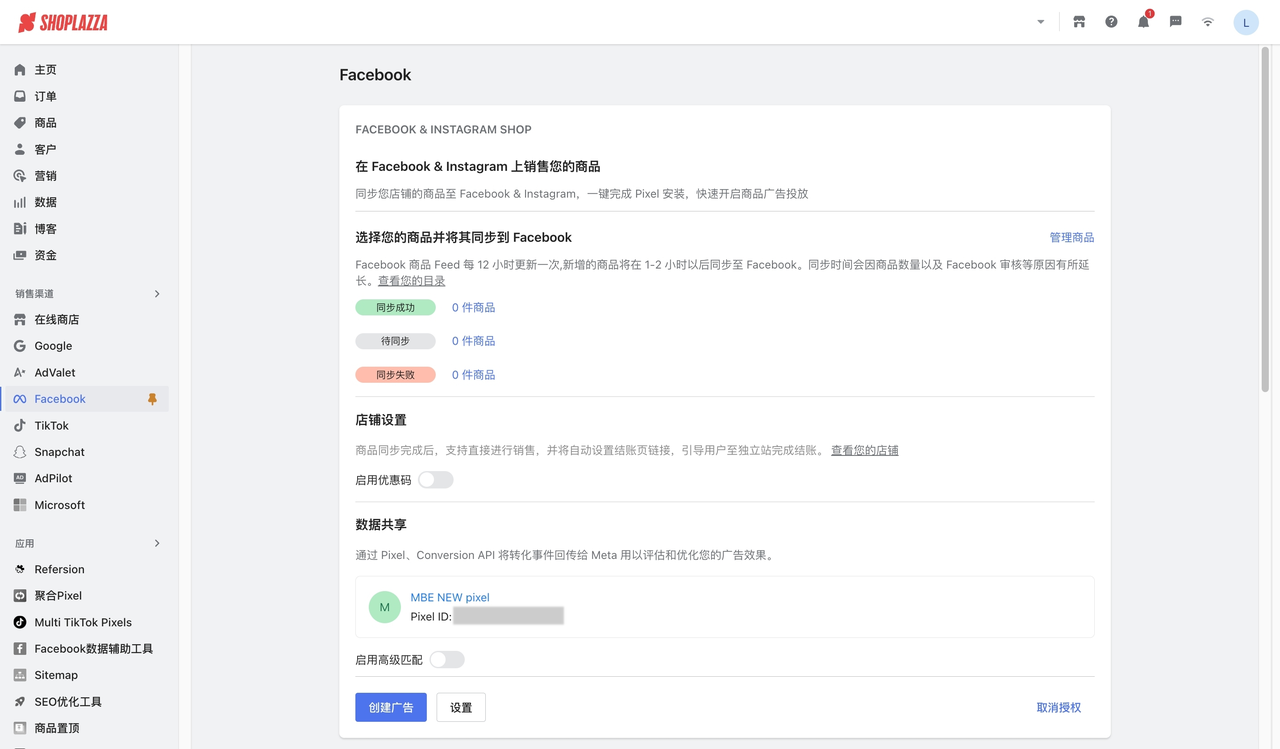
Task: Collapse the 销售渠道 section chevron
Action: point(156,293)
